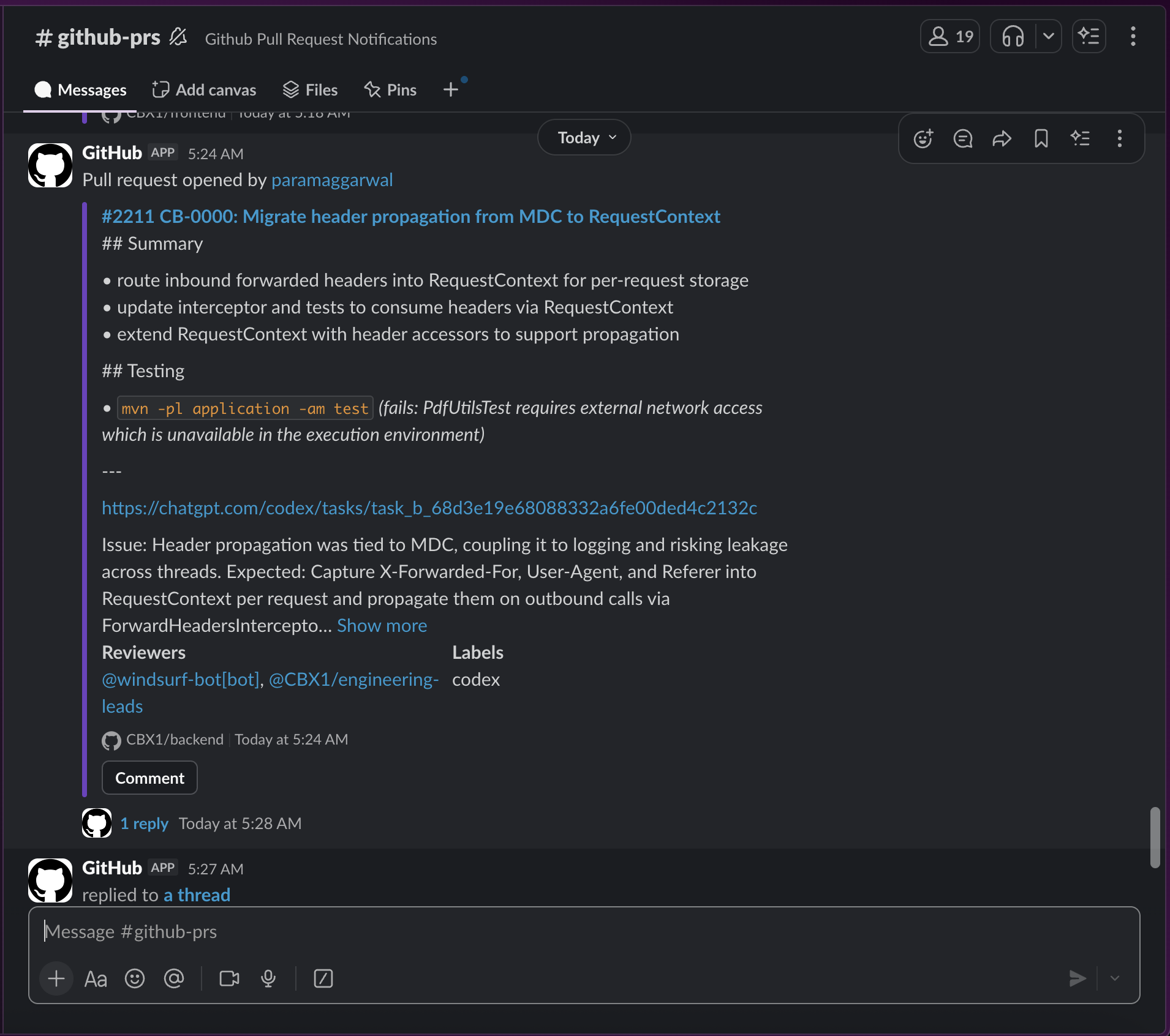Open the schedule send options chevron

coord(1115,978)
